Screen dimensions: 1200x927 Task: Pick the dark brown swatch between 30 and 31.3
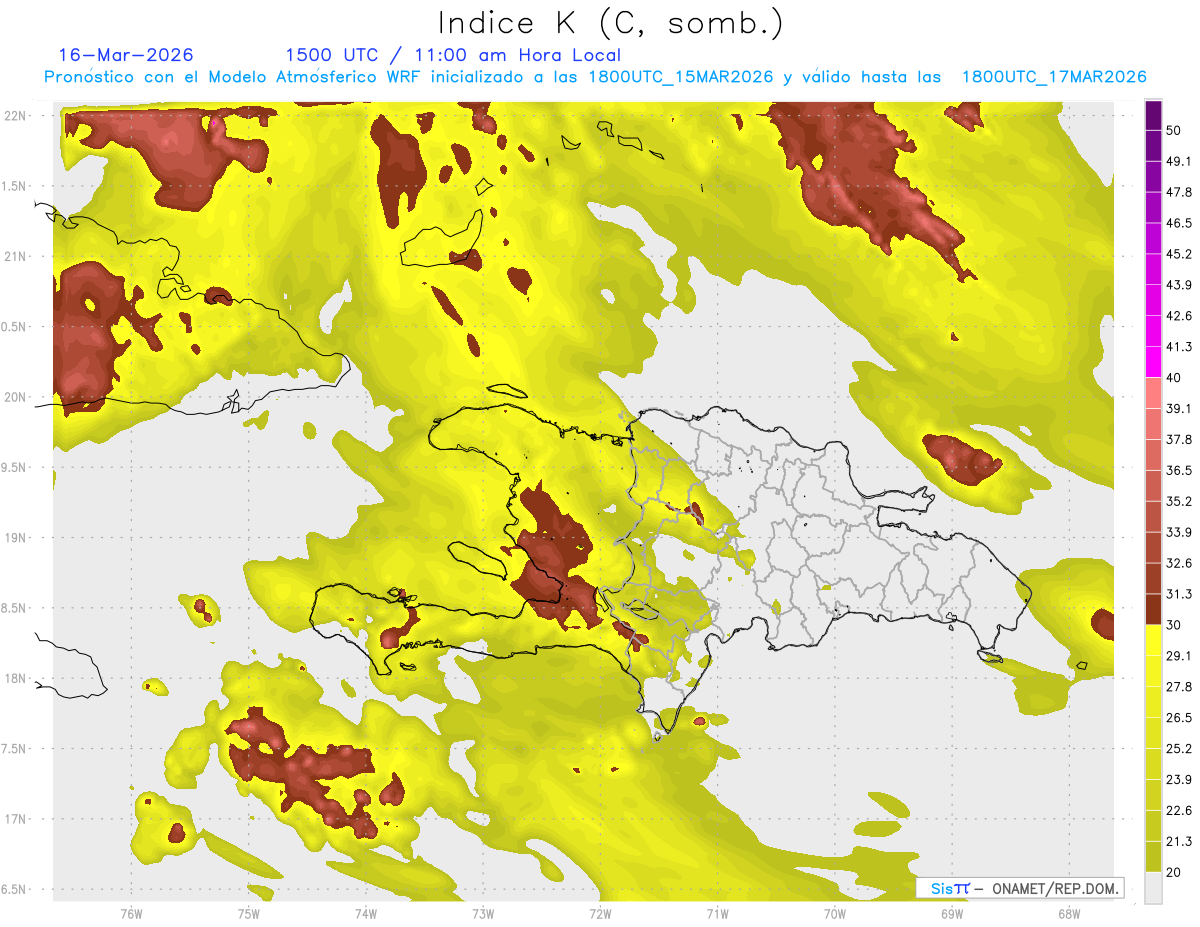click(1153, 610)
